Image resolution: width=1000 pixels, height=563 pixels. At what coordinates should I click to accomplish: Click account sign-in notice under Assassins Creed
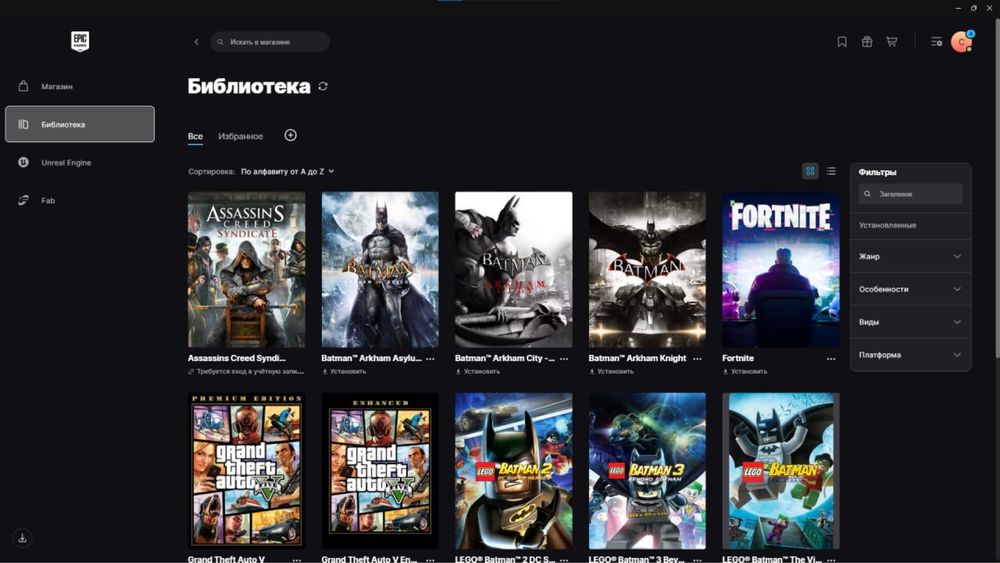tap(246, 371)
